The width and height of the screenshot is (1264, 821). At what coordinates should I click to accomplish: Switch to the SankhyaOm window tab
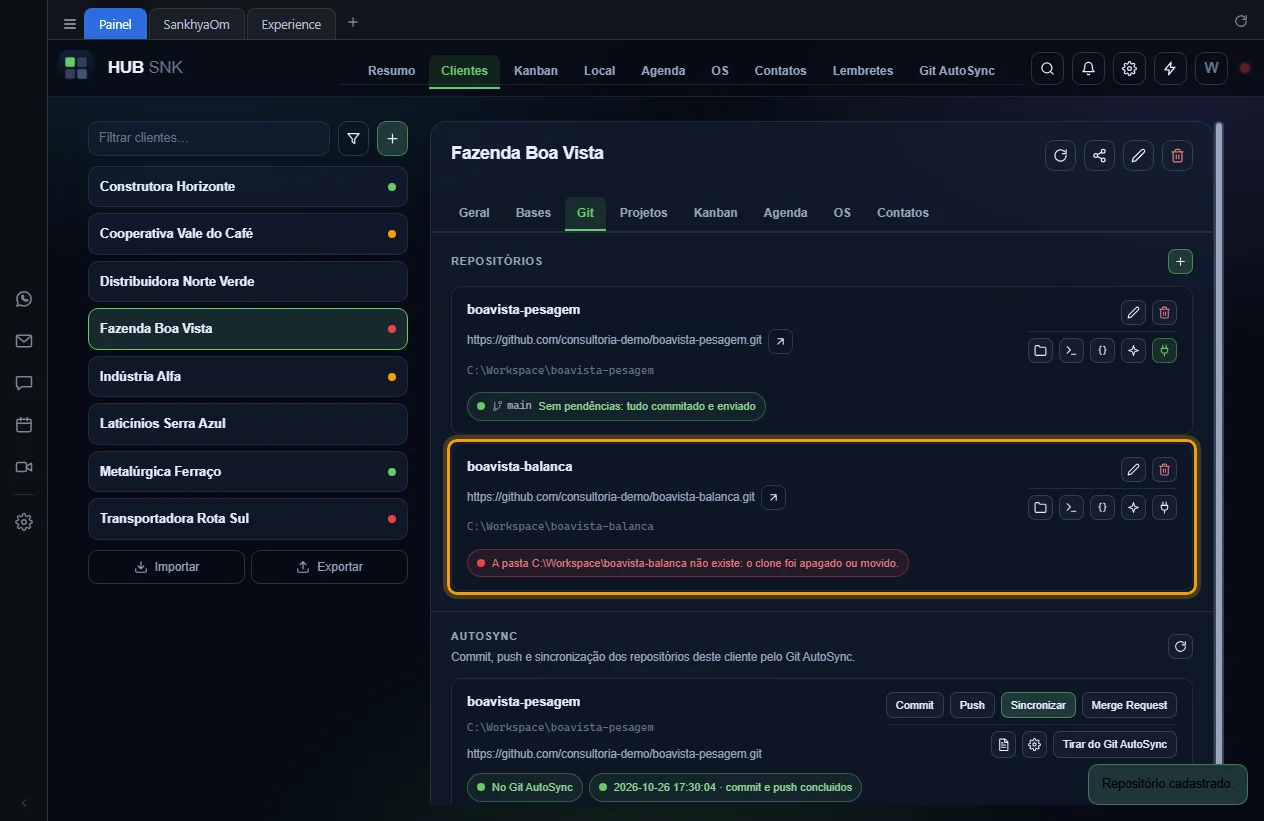pos(196,24)
